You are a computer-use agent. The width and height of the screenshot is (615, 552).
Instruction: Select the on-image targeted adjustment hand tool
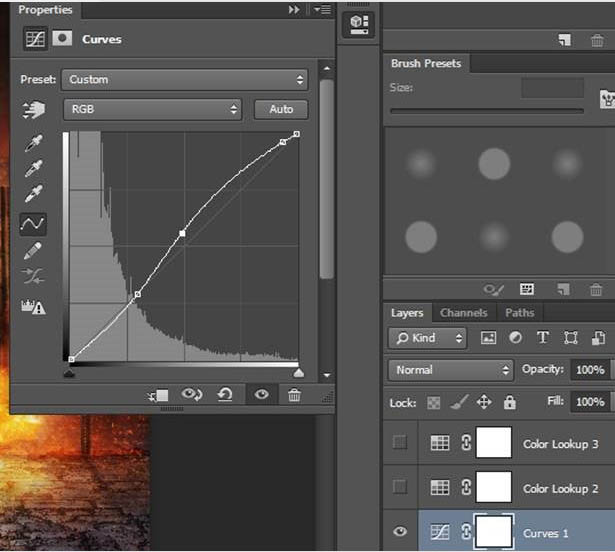click(34, 110)
